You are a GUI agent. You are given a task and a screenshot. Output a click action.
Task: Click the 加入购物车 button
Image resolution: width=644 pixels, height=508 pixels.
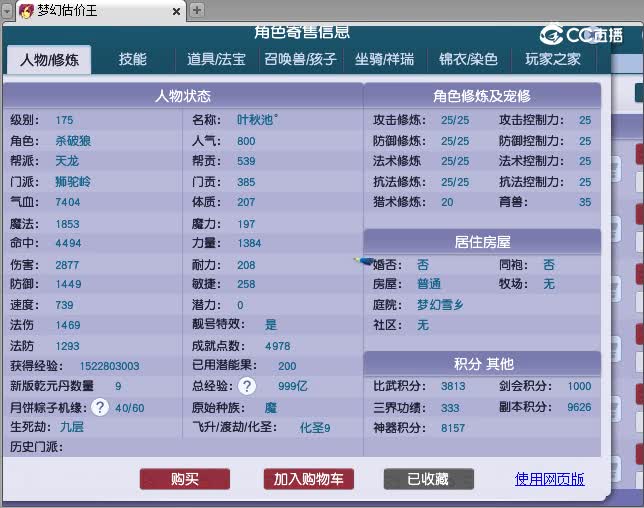click(x=309, y=479)
